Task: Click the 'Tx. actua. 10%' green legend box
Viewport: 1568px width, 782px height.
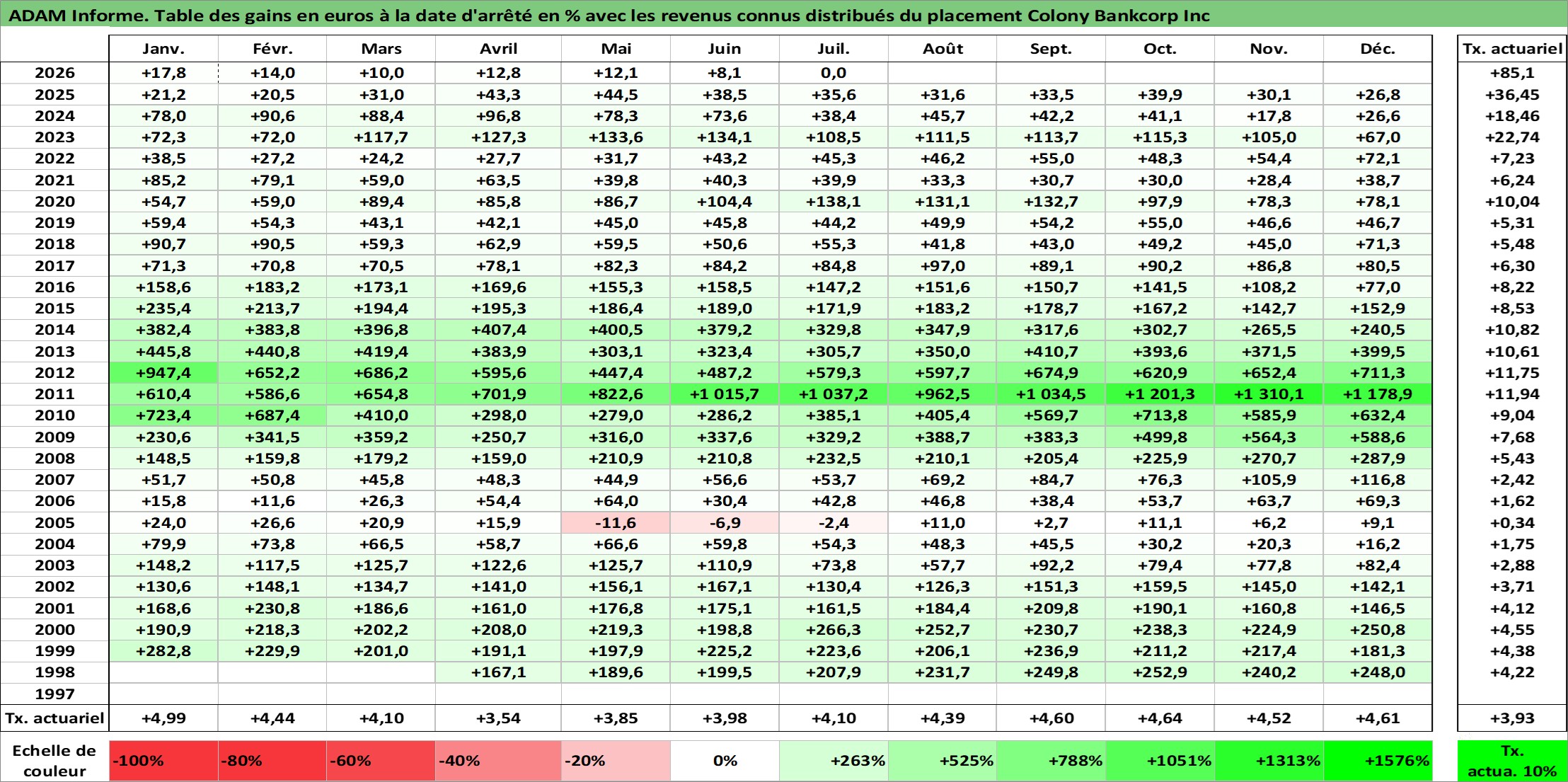Action: pyautogui.click(x=1512, y=761)
